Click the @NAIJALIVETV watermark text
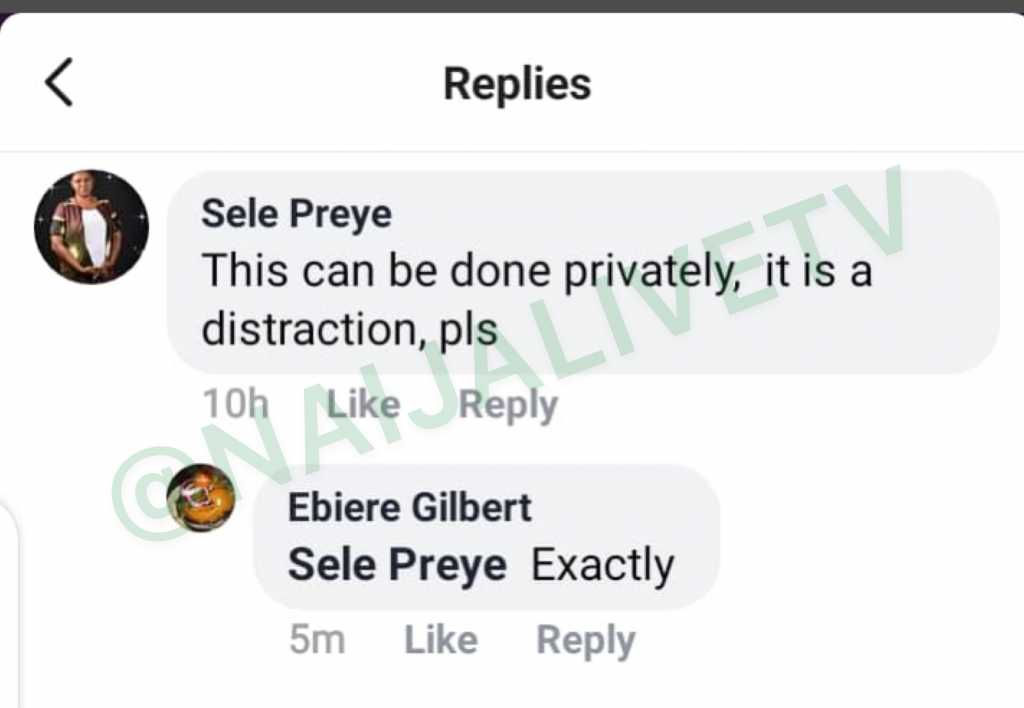Viewport: 1024px width, 708px height. pyautogui.click(x=509, y=353)
